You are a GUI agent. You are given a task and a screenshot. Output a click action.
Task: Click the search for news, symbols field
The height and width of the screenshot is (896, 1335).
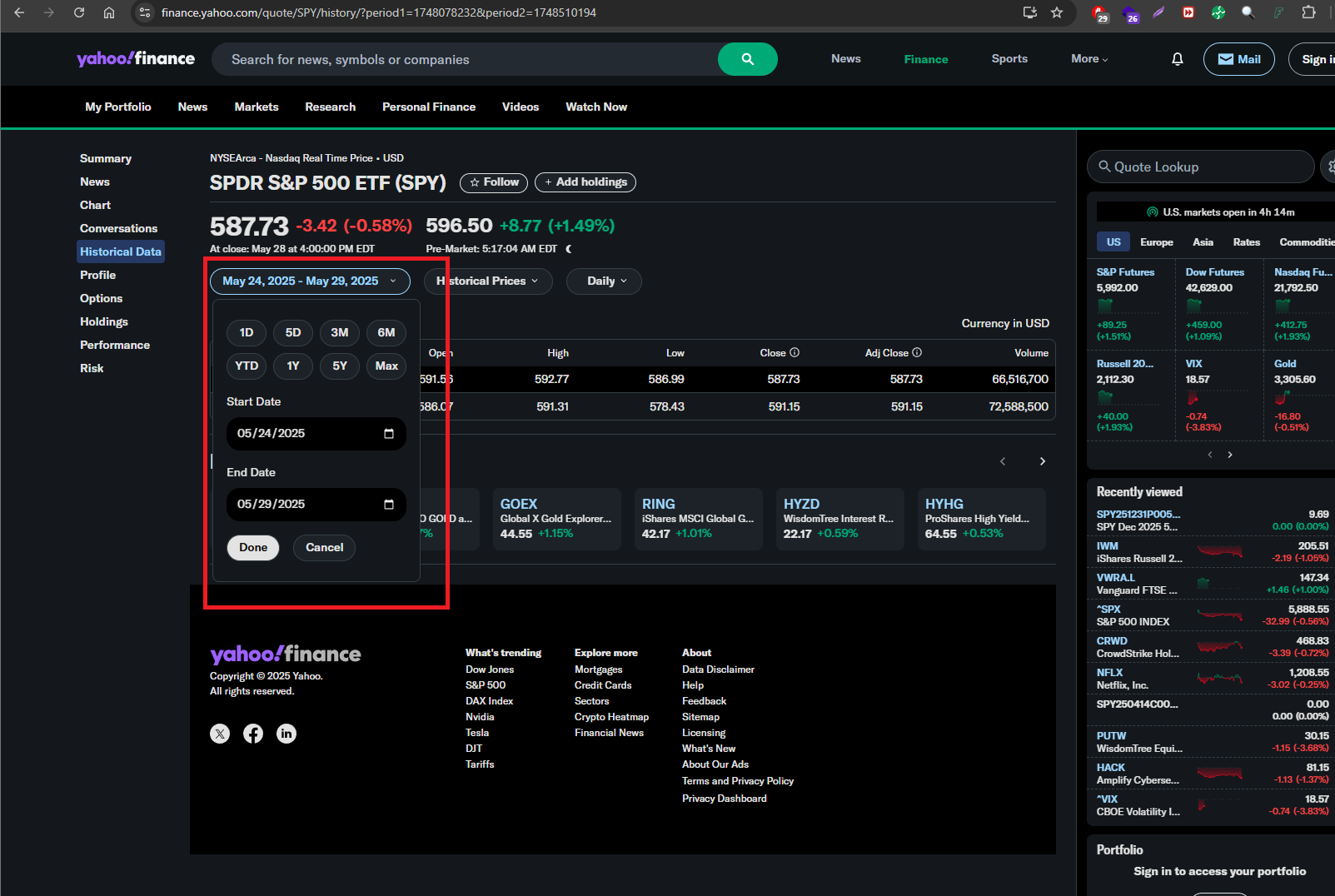click(465, 59)
